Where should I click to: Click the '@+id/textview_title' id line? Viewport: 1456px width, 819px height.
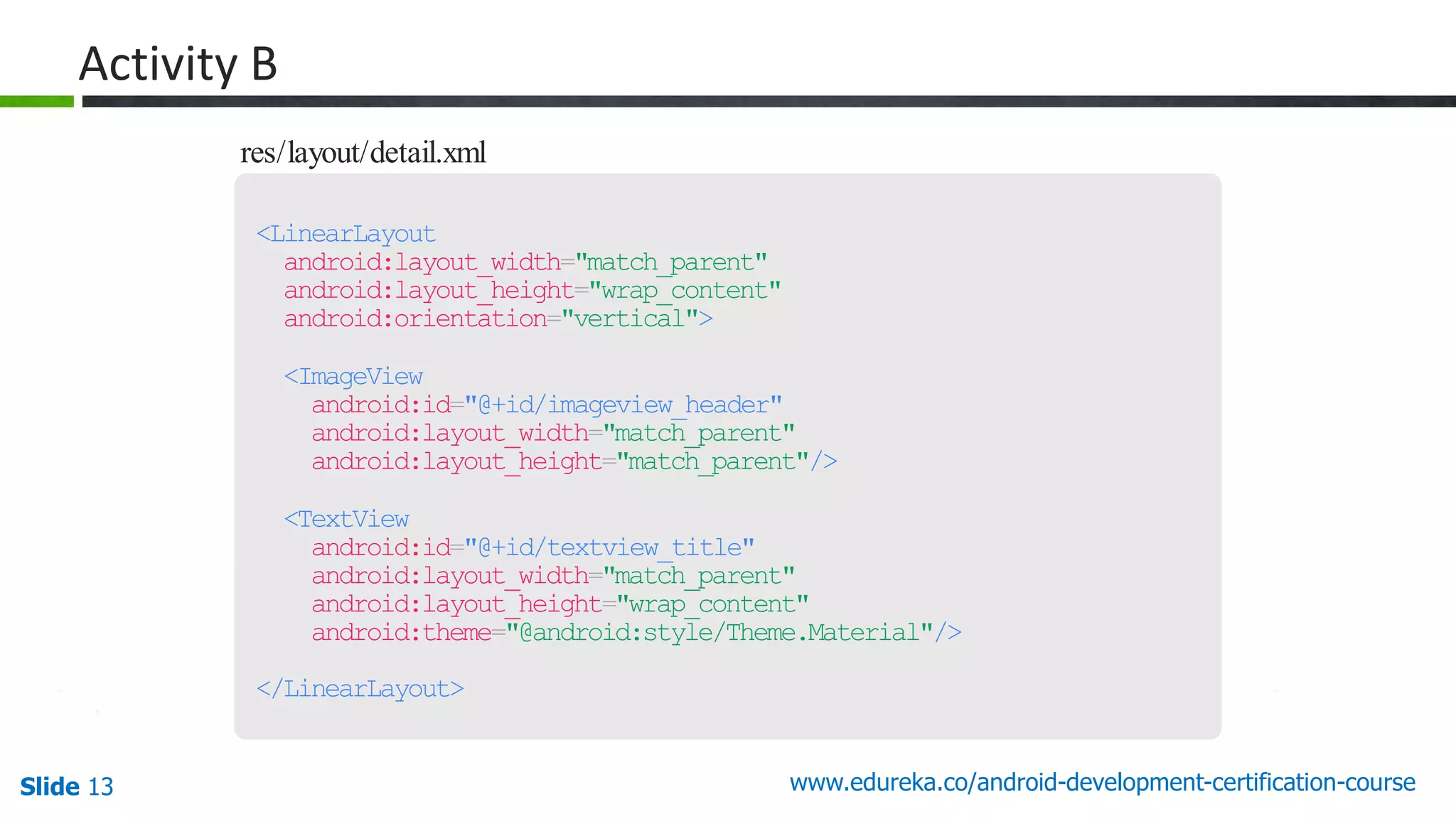pos(533,547)
